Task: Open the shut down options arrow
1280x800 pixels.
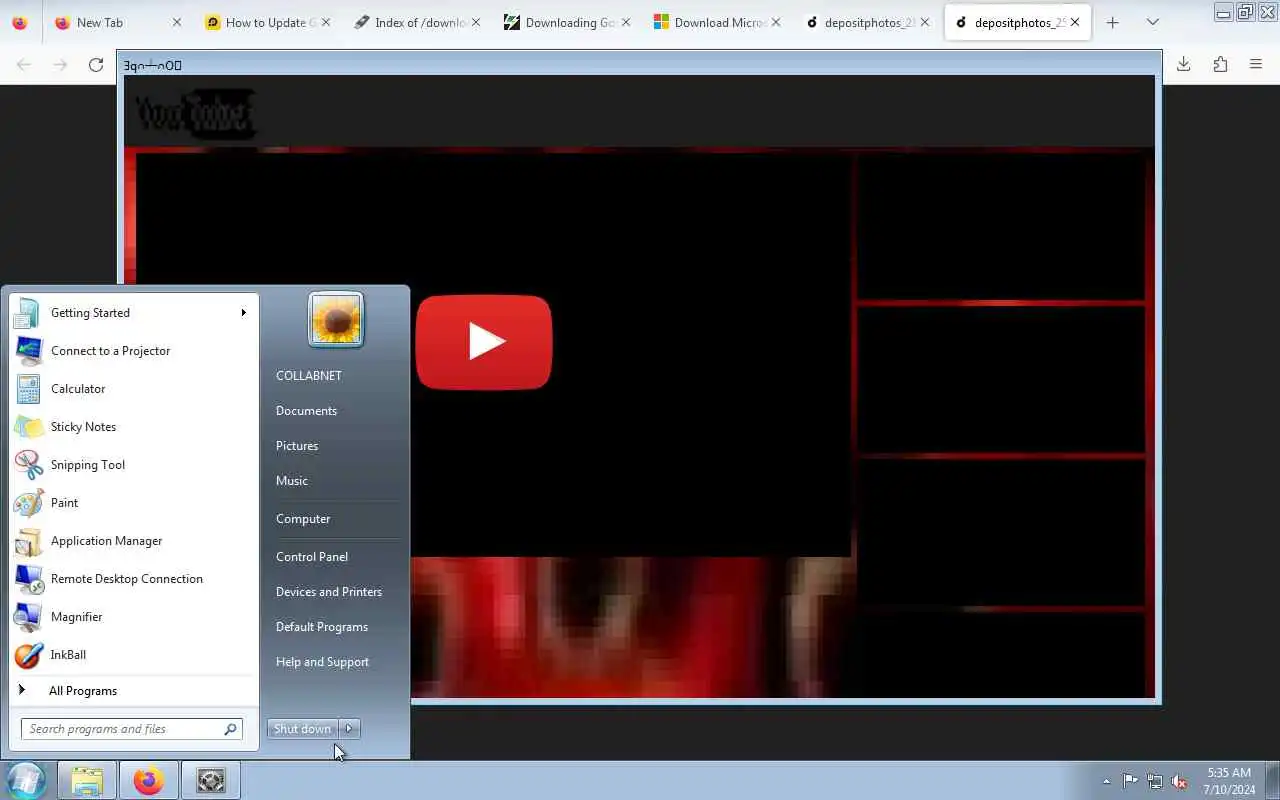Action: 349,729
